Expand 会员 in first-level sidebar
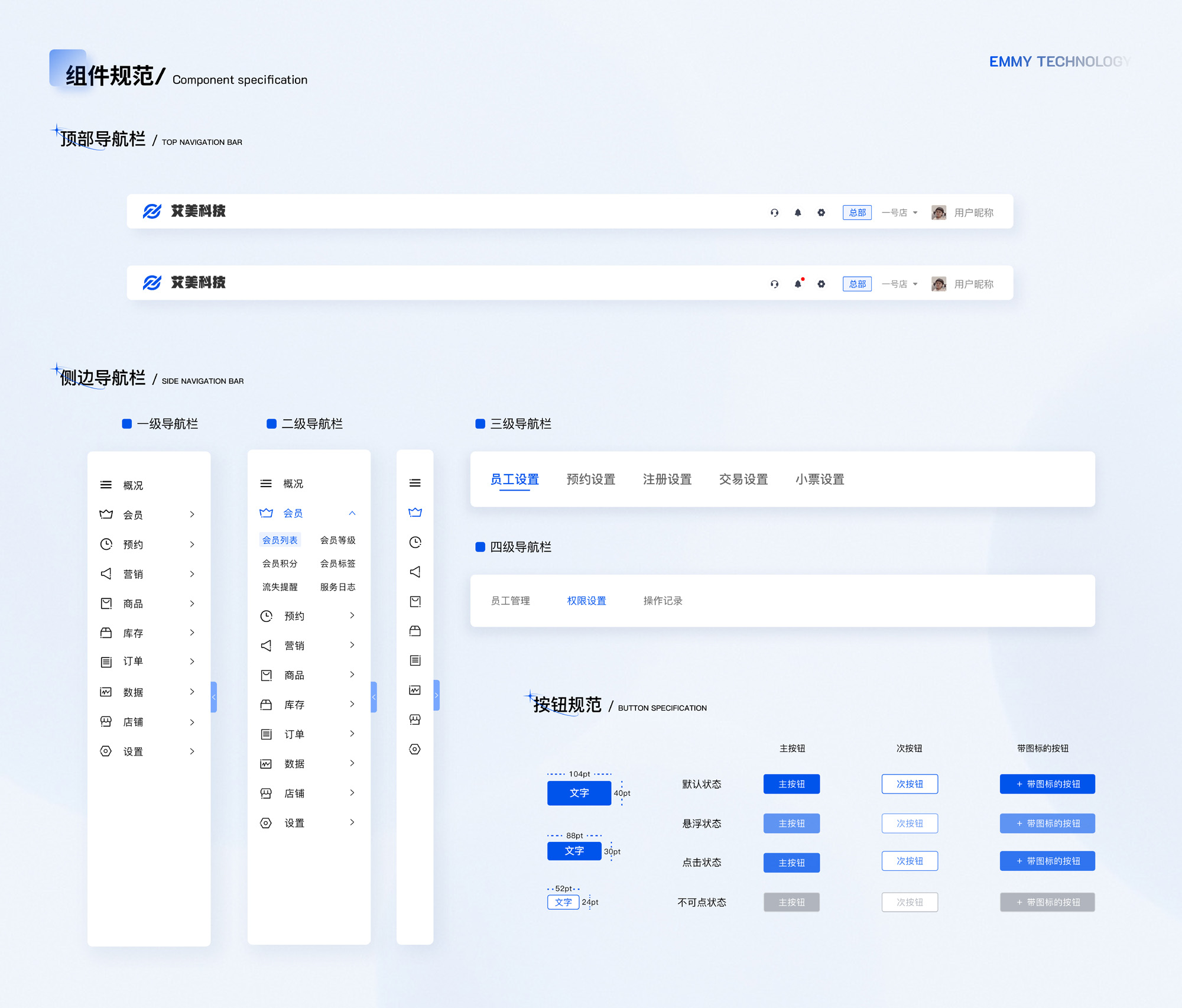Screen dimensions: 1182x1008 (x=192, y=514)
